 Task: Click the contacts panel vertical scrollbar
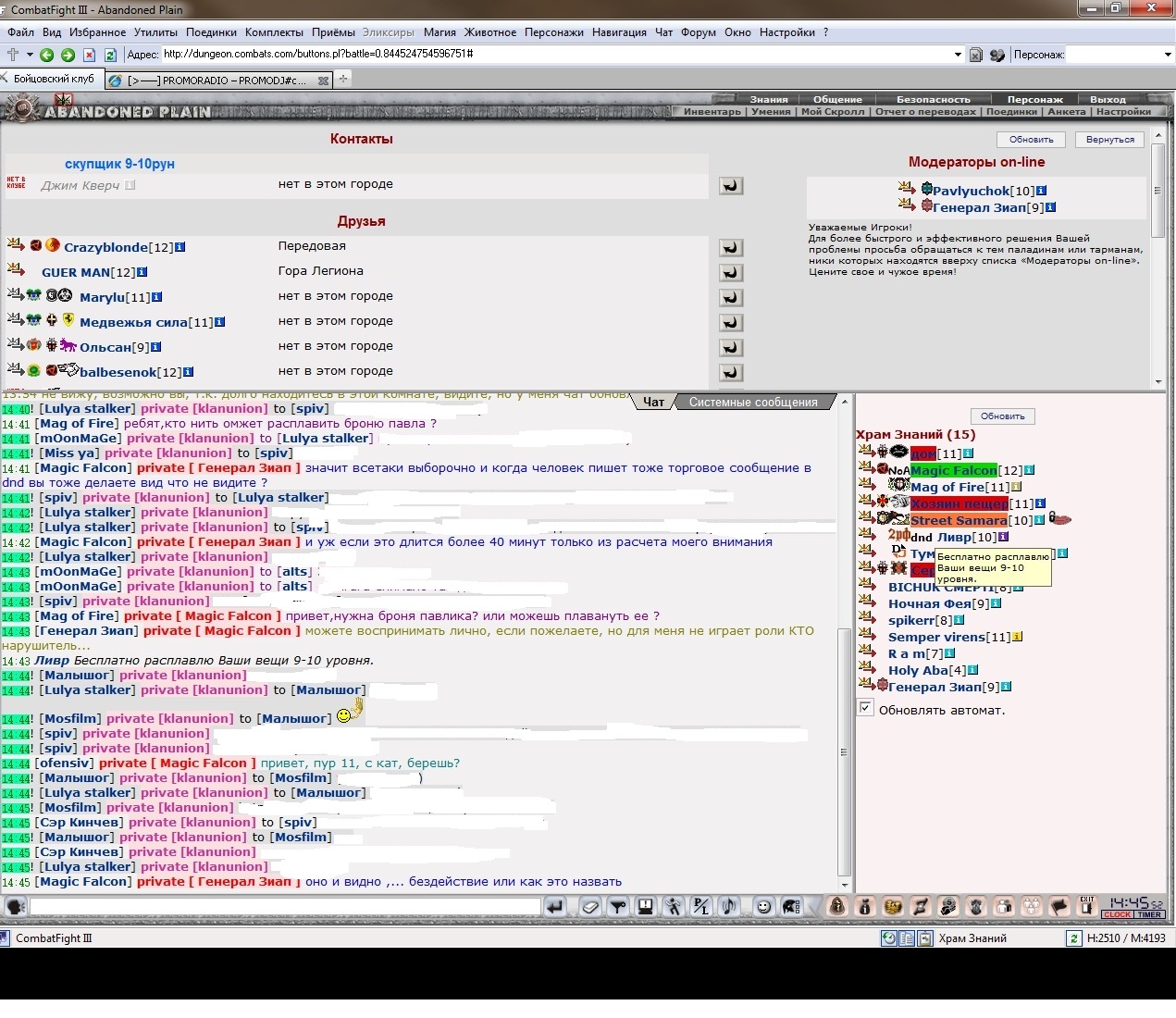1157,190
